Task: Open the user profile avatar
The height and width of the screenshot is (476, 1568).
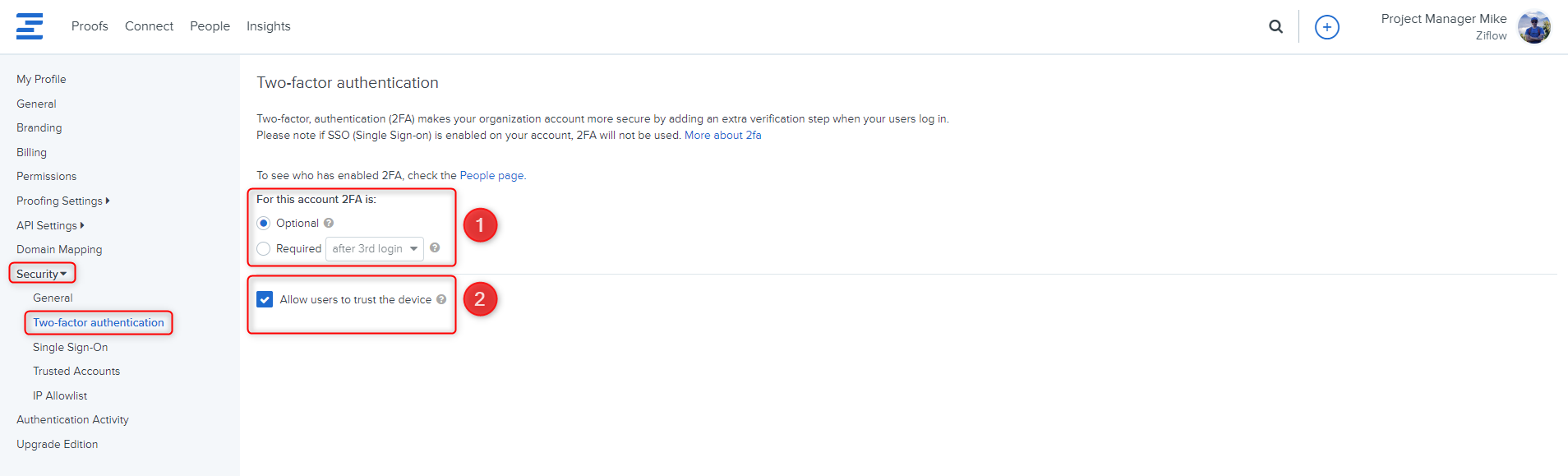Action: (x=1533, y=27)
